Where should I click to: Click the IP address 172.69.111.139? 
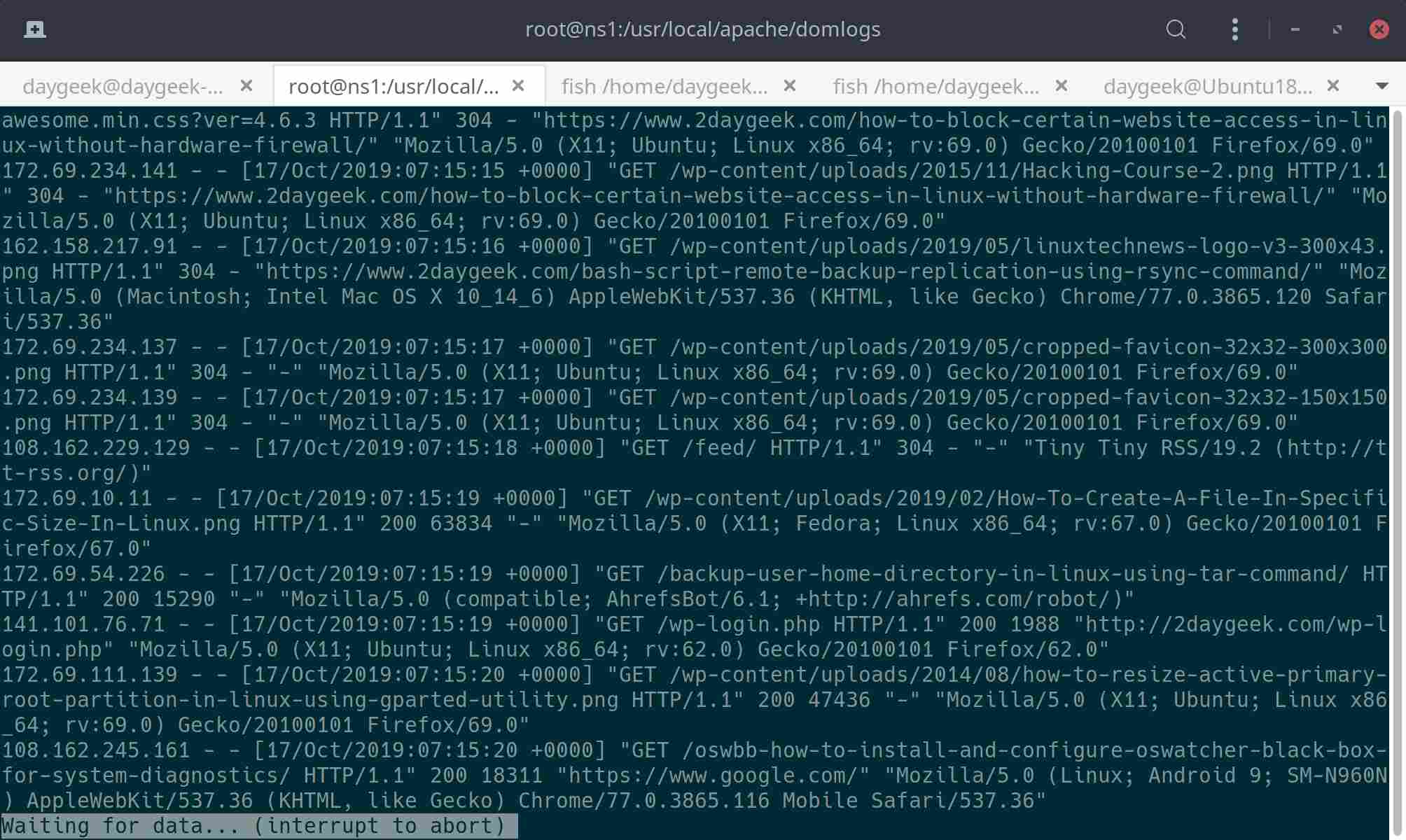[x=90, y=675]
